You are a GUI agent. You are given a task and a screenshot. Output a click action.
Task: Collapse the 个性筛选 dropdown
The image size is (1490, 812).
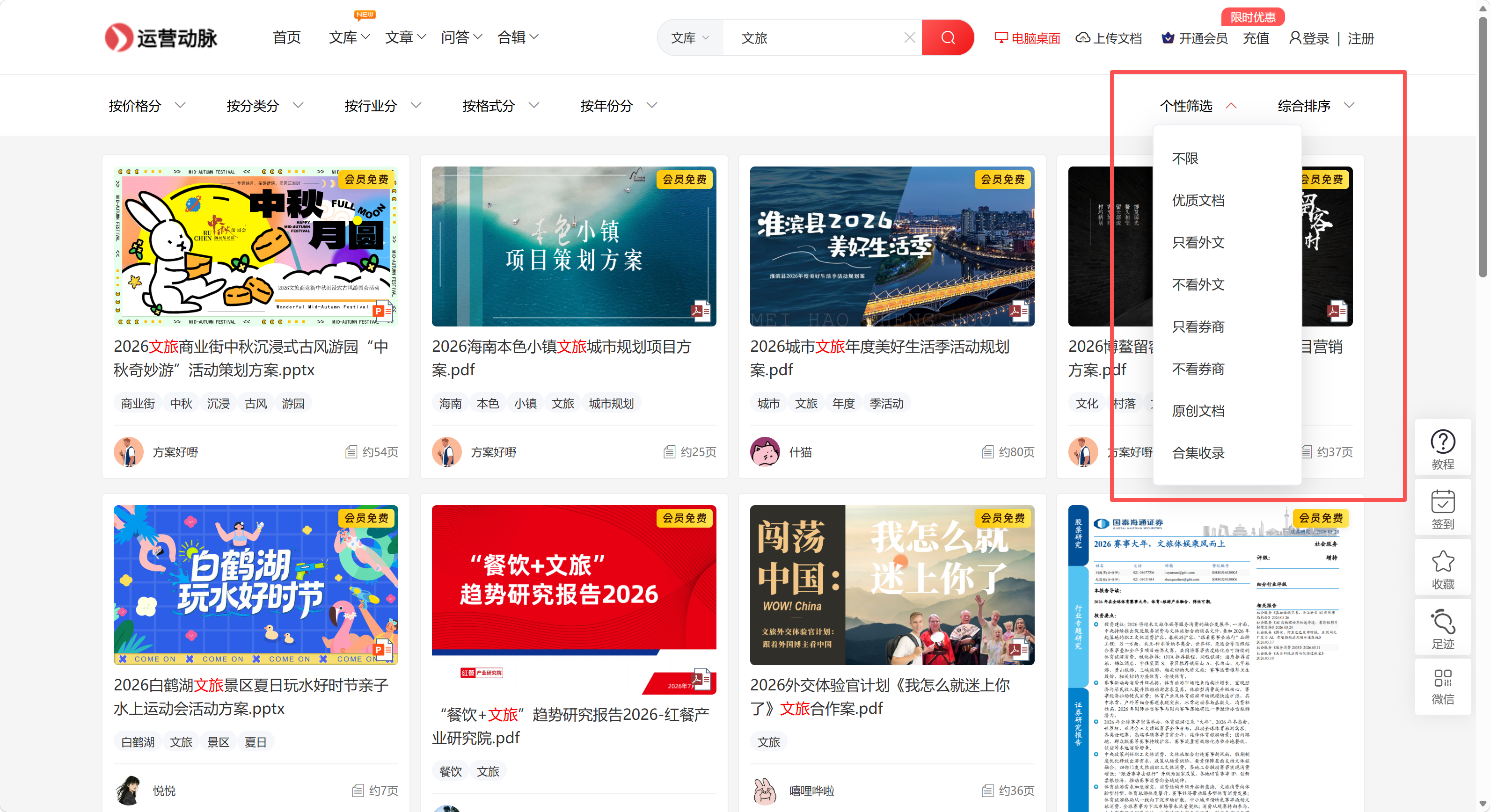1198,106
